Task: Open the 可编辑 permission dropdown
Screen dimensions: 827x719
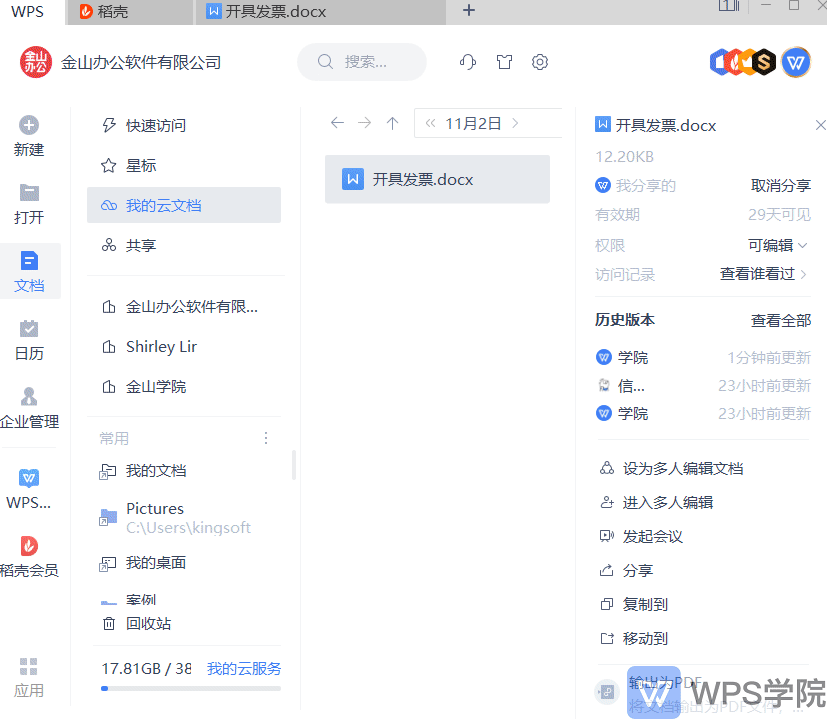Action: pos(777,245)
